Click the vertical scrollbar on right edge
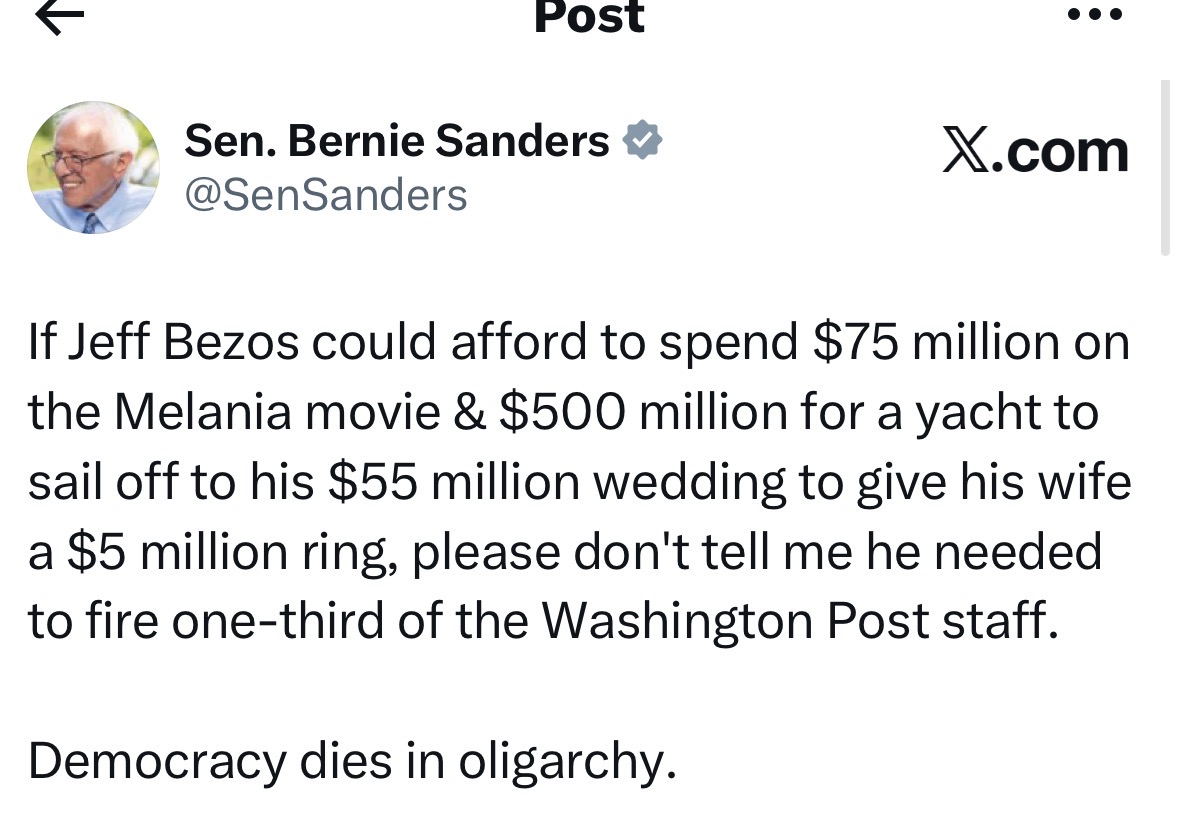This screenshot has width=1179, height=832. [x=1165, y=168]
